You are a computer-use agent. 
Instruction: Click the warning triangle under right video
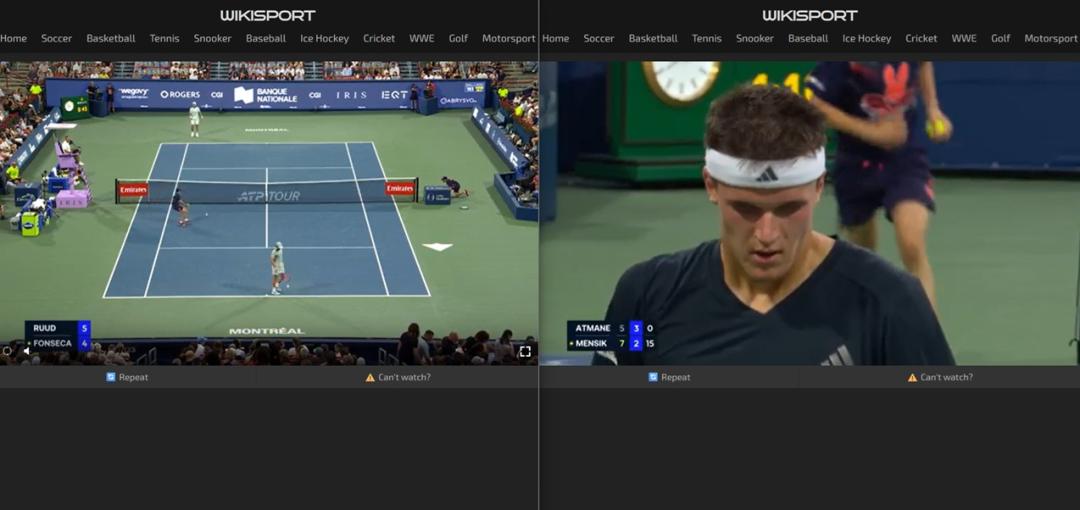(x=912, y=378)
